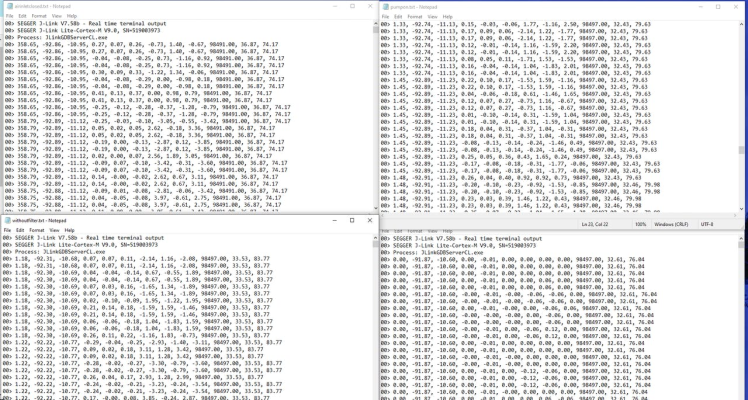Click 'Process: JLinkGDBServerCL.exe' line in withoutfilter.txt
The width and height of the screenshot is (748, 400).
pyautogui.click(x=54, y=252)
